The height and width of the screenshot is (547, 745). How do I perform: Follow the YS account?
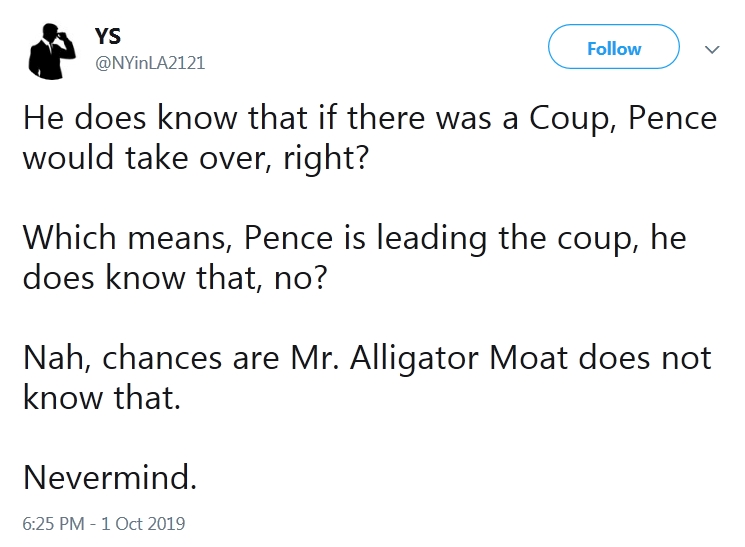613,47
